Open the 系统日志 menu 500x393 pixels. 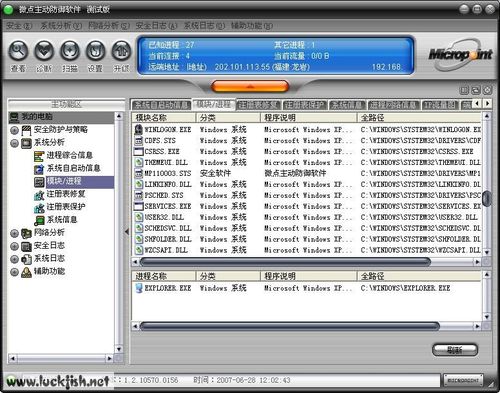(x=204, y=26)
